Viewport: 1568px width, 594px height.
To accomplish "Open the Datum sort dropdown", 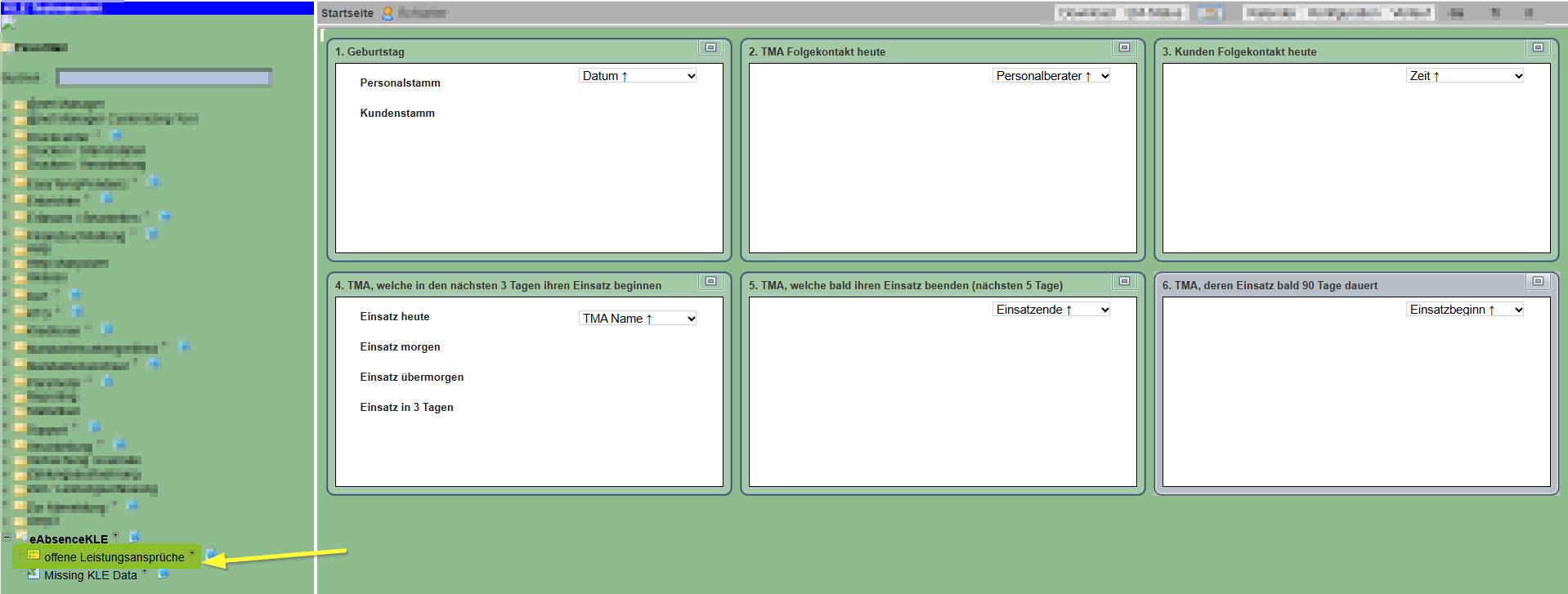I will click(x=638, y=76).
